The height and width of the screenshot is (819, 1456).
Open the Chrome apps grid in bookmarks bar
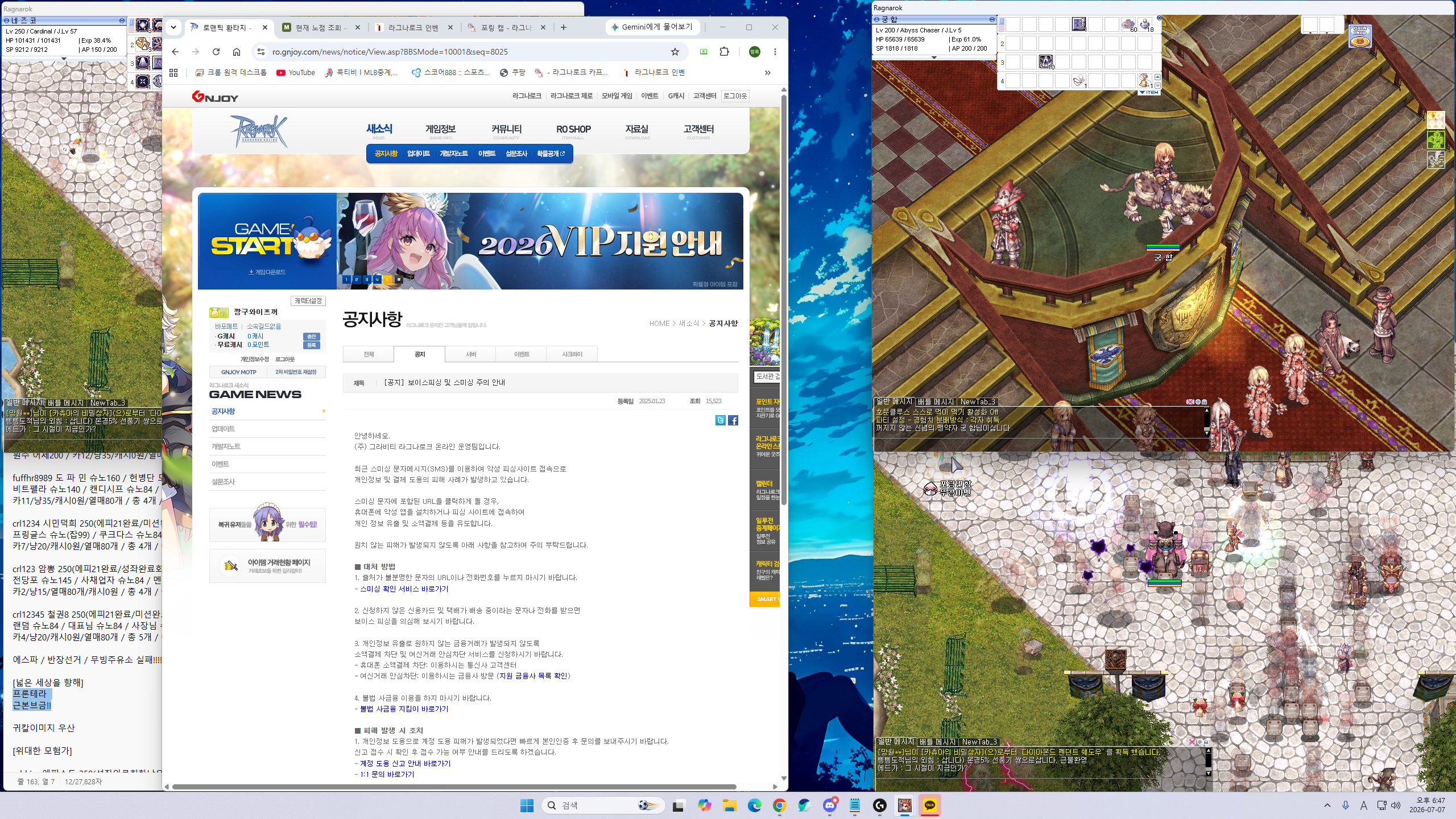pos(173,73)
